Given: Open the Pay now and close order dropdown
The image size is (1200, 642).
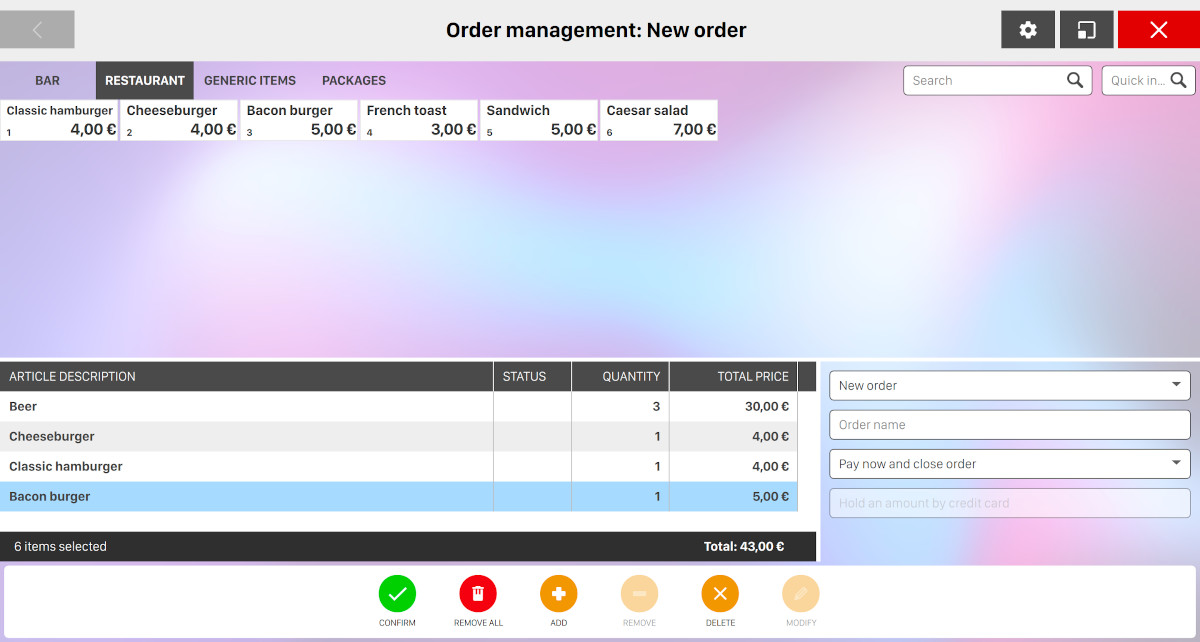Looking at the screenshot, I should [x=1009, y=464].
